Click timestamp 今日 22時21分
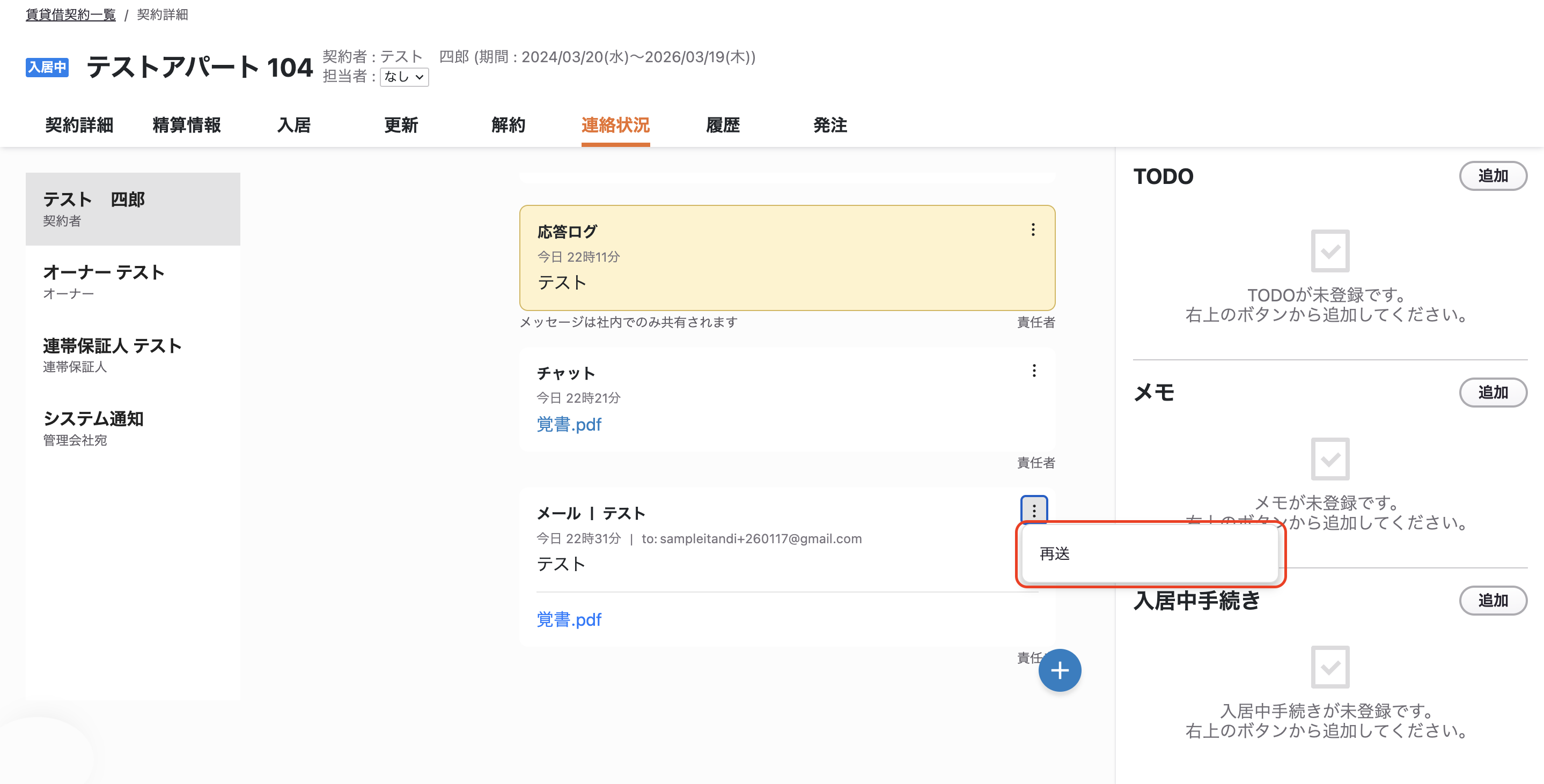The width and height of the screenshot is (1544, 784). pos(578,398)
